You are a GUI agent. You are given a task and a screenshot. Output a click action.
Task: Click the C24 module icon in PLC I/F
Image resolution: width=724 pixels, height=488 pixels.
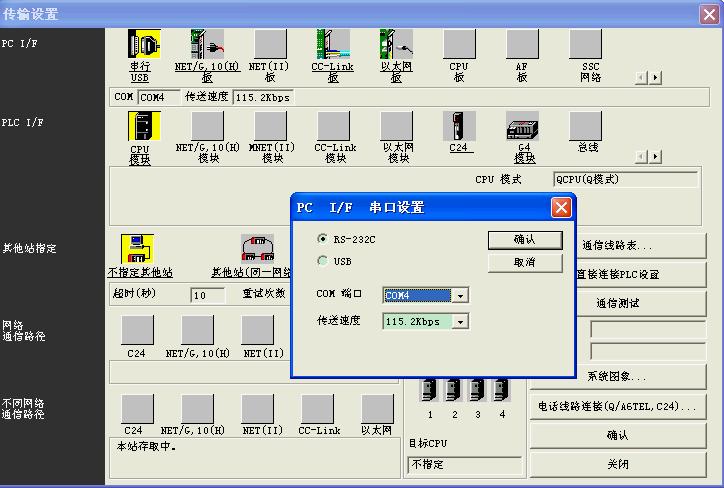459,127
